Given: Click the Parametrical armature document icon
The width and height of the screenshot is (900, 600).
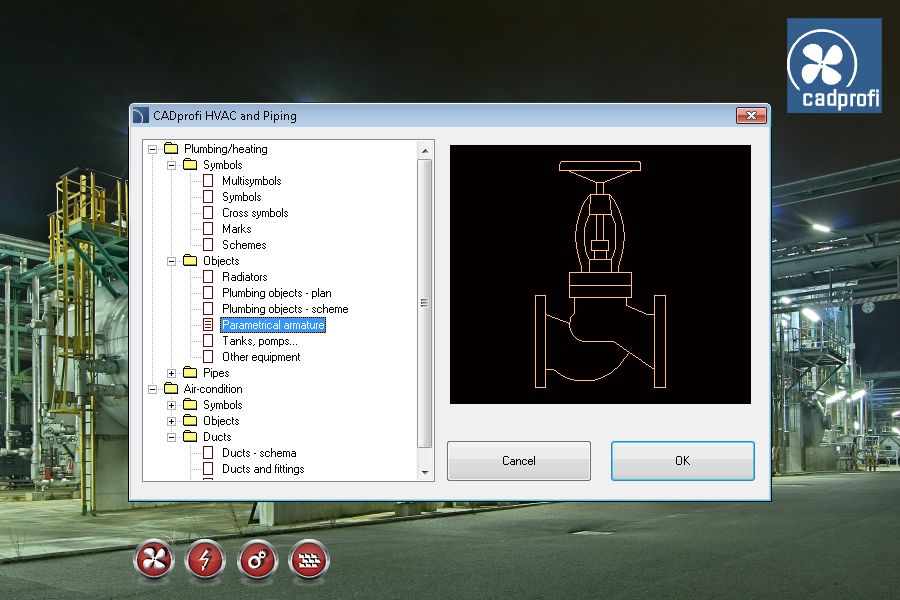Looking at the screenshot, I should (x=208, y=325).
